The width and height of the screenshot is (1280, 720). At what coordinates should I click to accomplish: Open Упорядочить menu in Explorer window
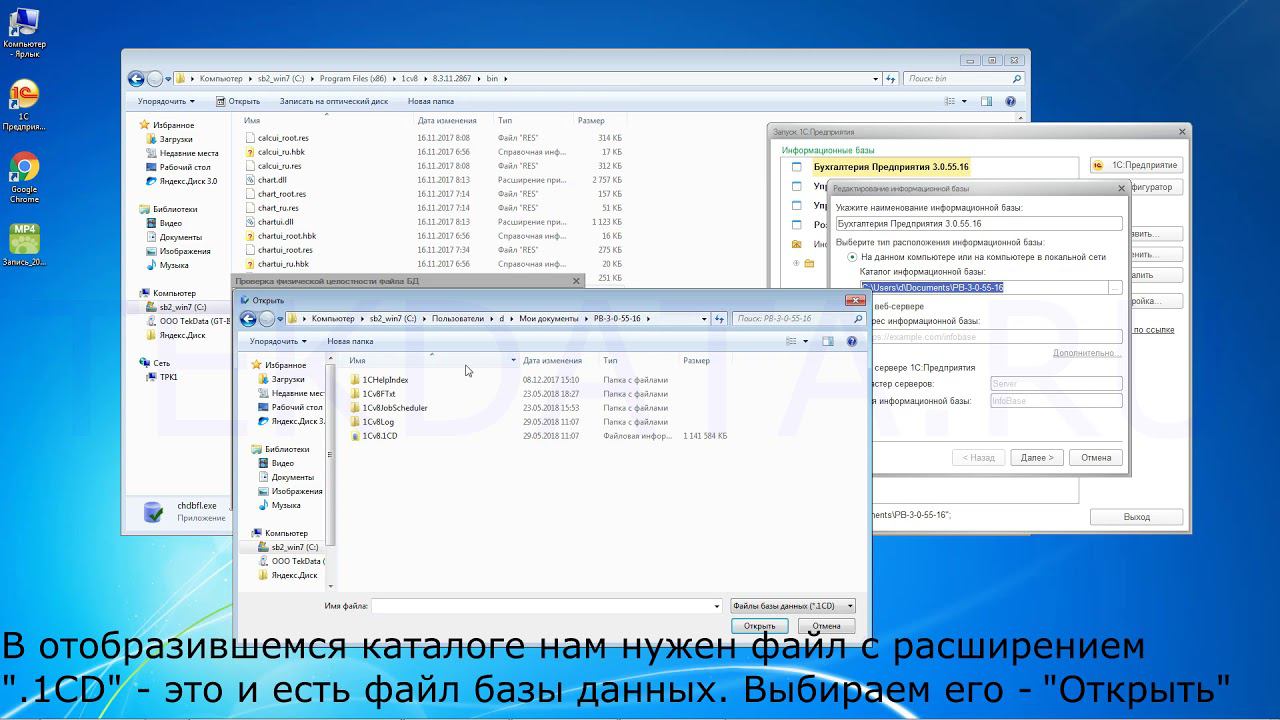166,101
